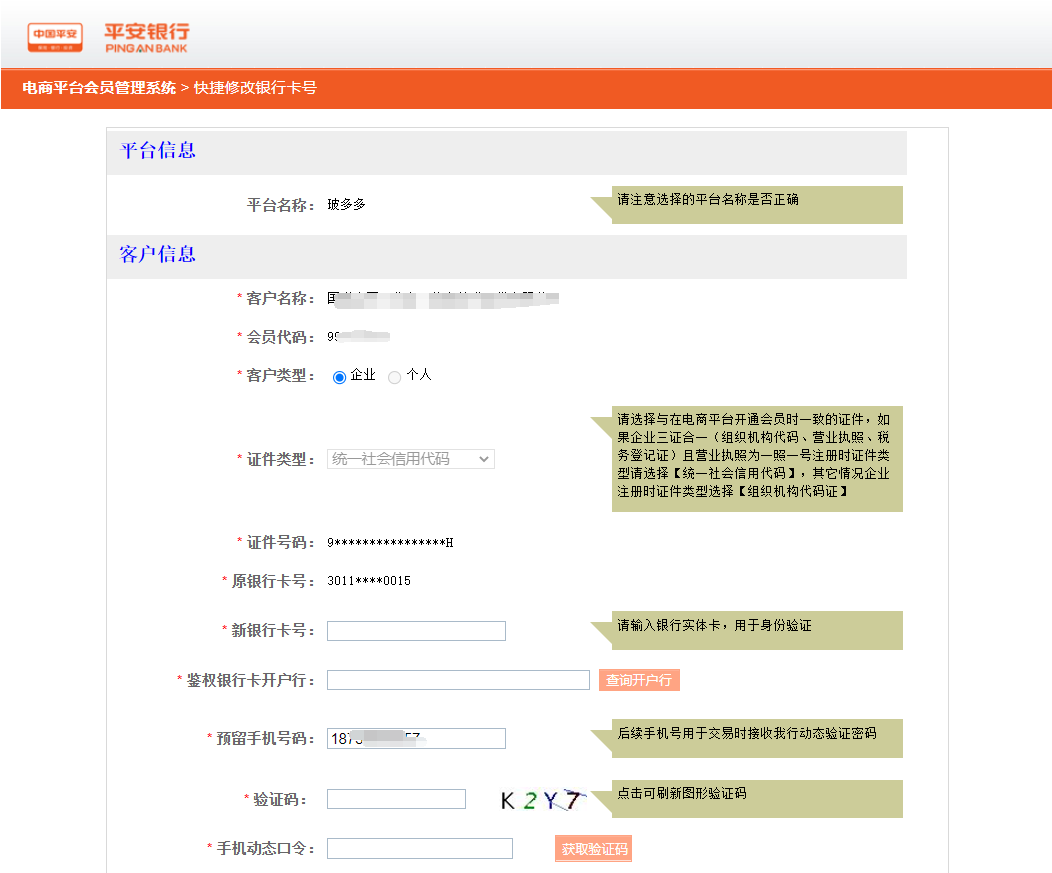Select the 企业 customer type radio button
Screen dimensions: 1052x873
pos(339,377)
